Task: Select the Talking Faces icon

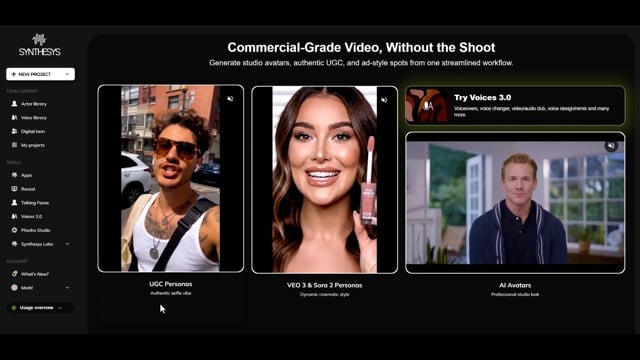Action: [x=14, y=202]
